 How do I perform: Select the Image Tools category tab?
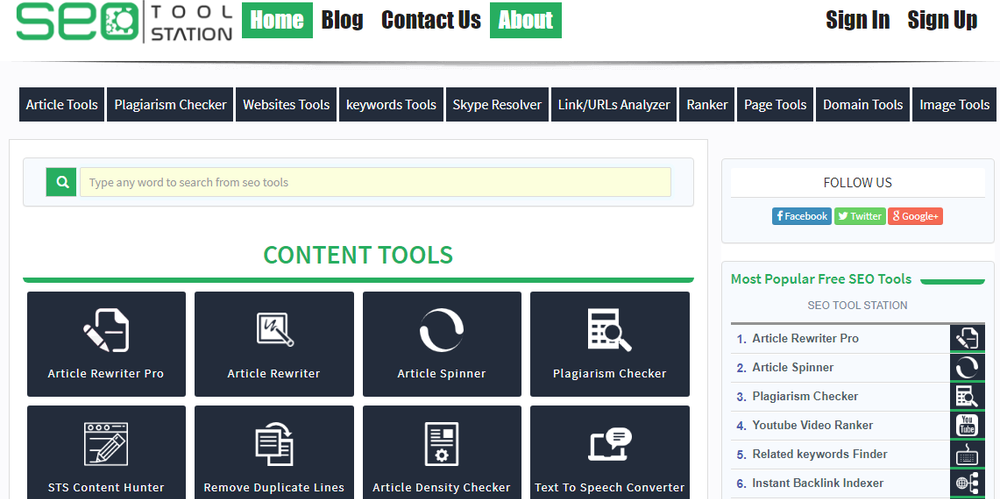click(x=954, y=105)
